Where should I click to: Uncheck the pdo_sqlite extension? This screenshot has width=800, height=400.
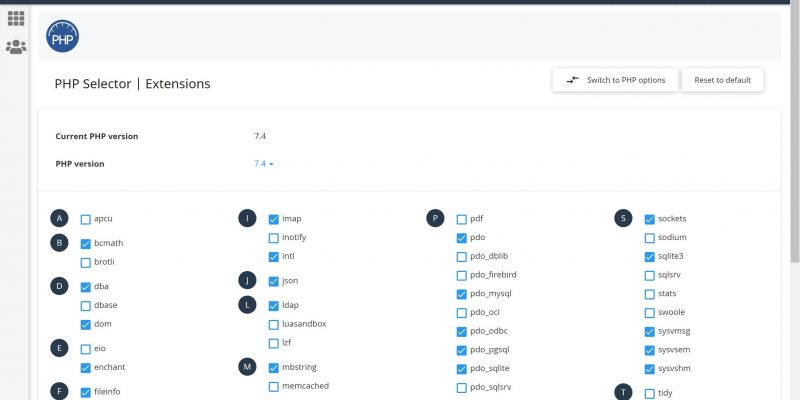(462, 369)
